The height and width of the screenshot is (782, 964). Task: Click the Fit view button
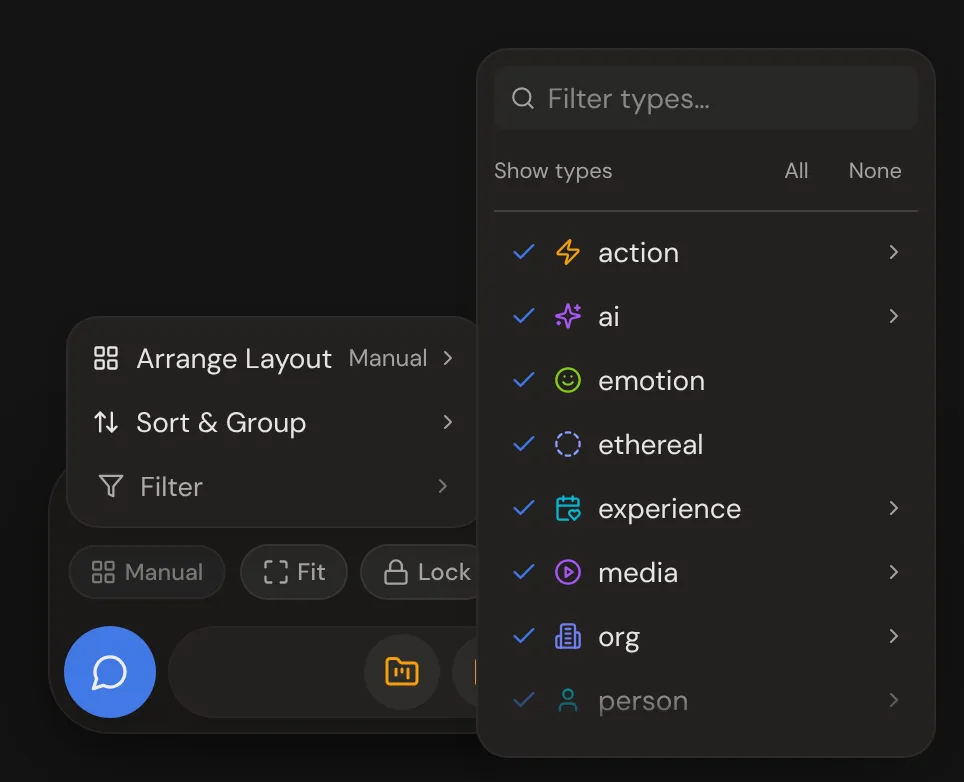click(x=294, y=572)
